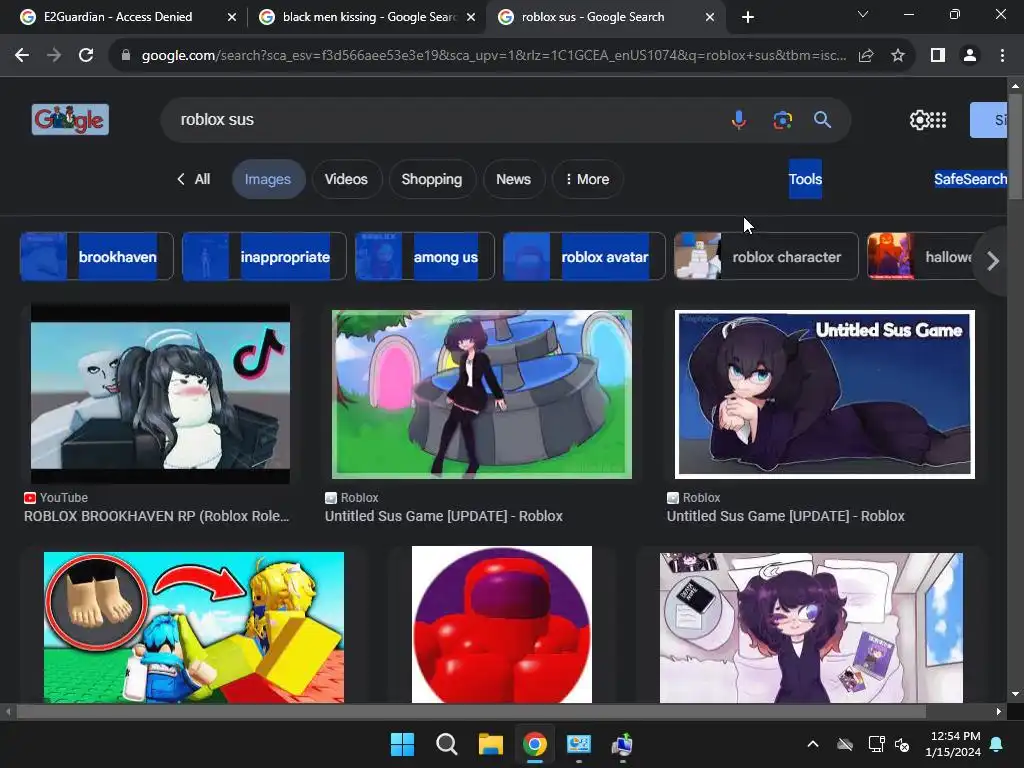Search by image with Google Lens icon

tap(782, 120)
